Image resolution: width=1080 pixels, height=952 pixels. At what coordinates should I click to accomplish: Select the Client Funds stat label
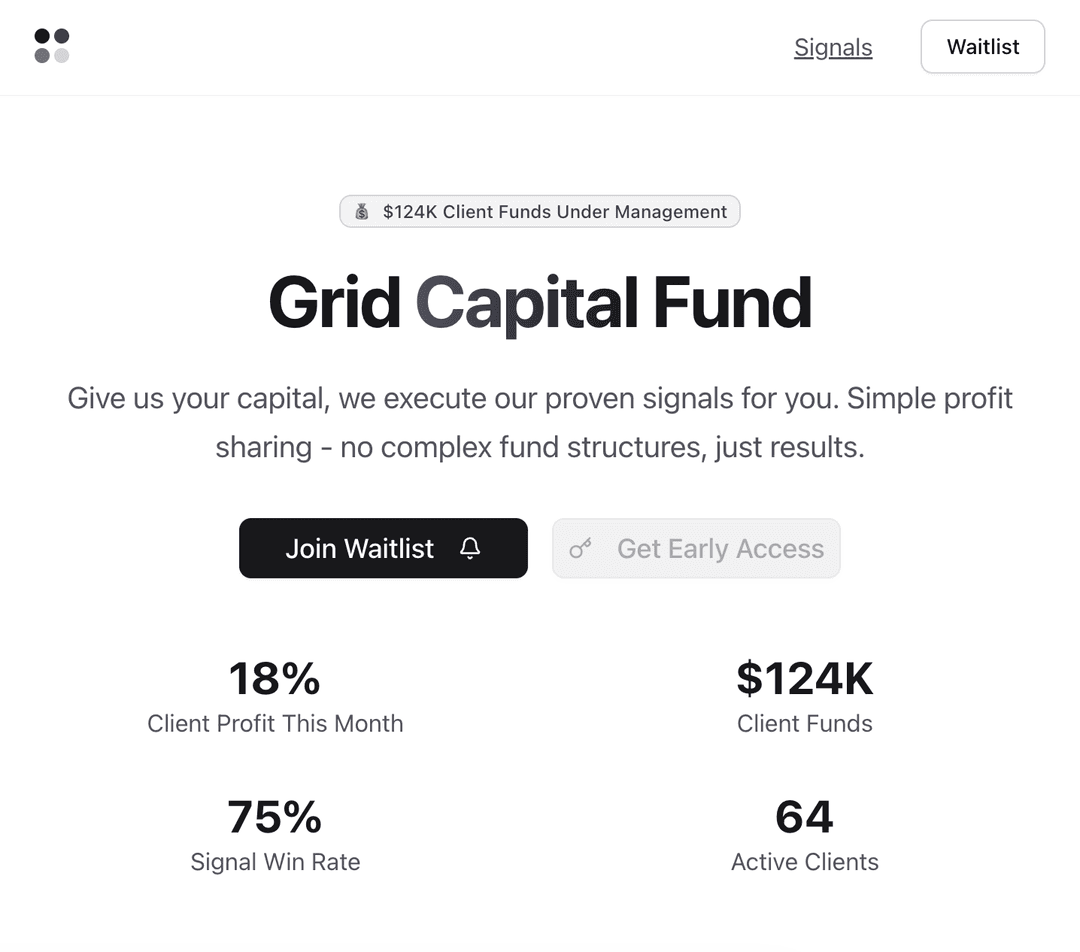[x=805, y=724]
